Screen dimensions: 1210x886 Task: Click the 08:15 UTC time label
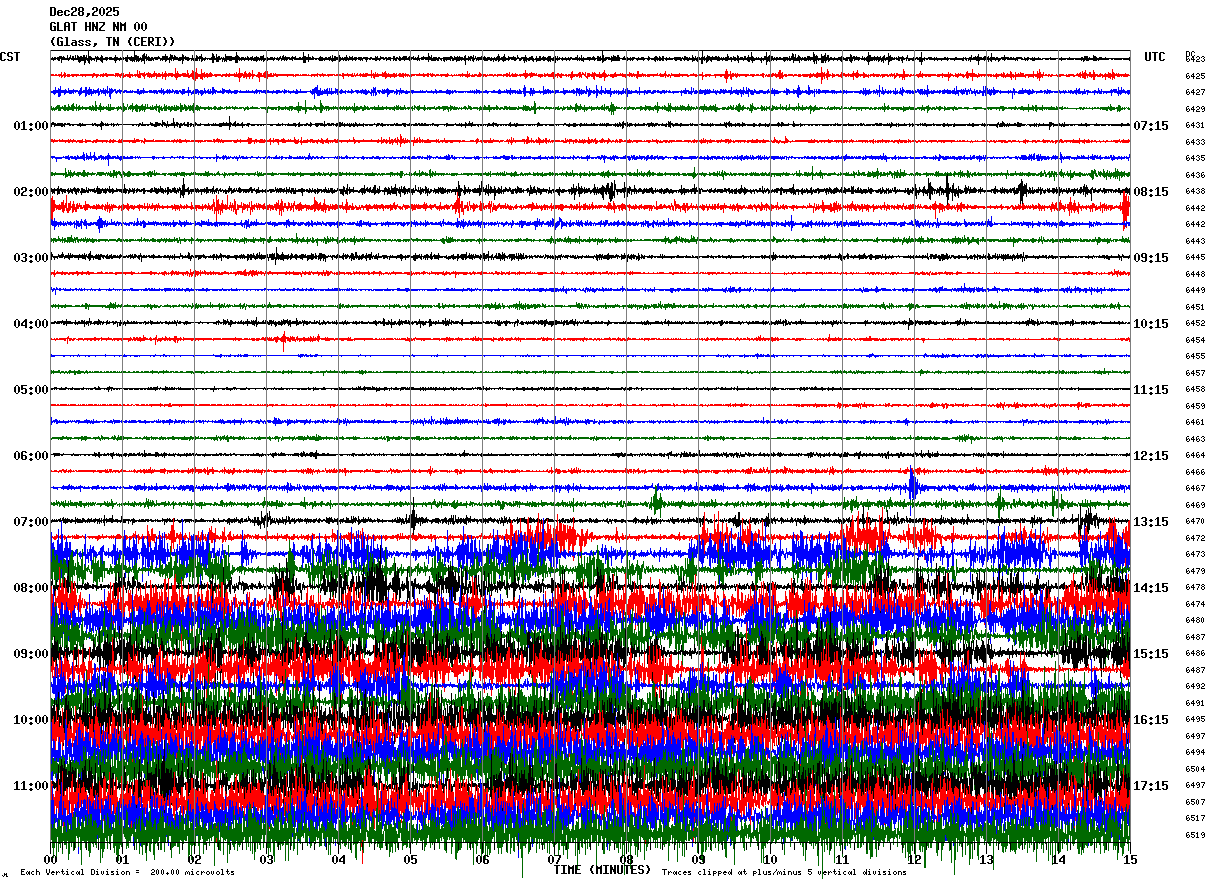pyautogui.click(x=1151, y=192)
